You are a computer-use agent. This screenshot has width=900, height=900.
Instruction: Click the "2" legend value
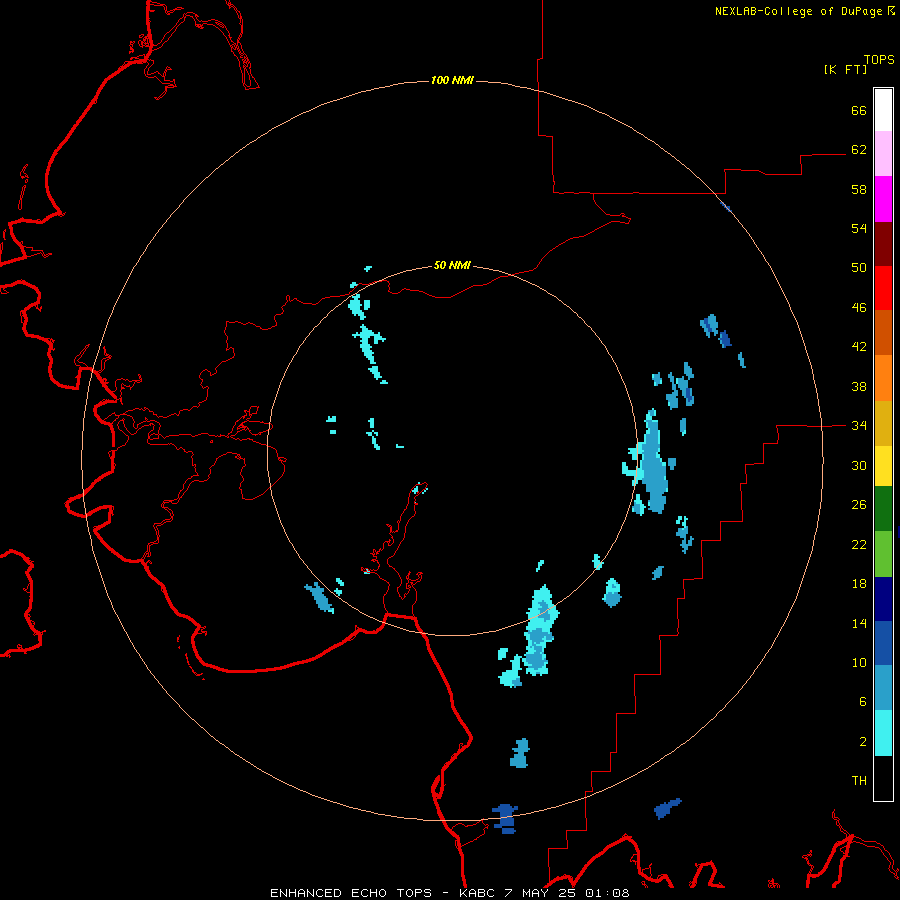tap(863, 741)
